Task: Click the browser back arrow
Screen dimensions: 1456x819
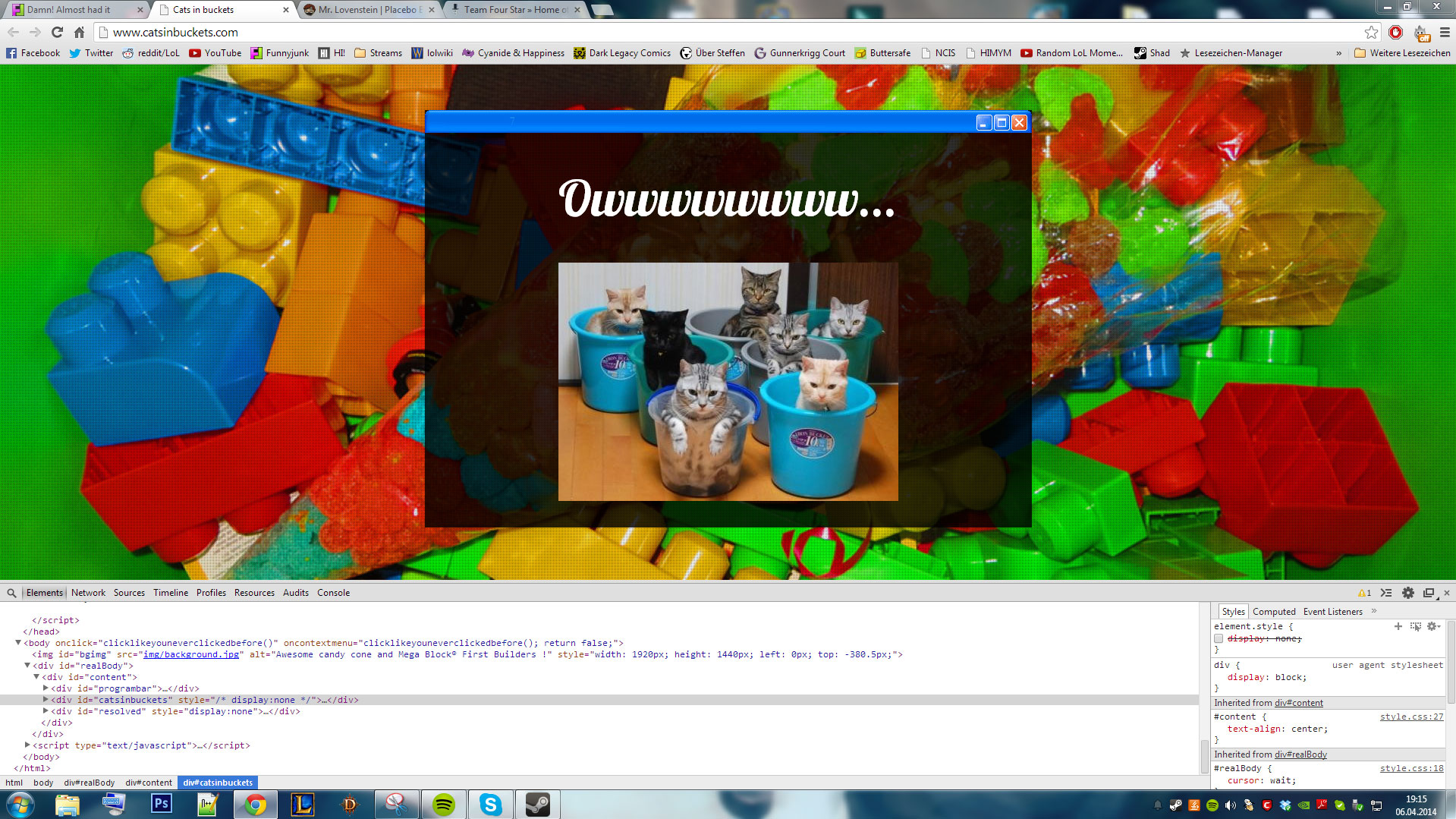Action: pos(13,32)
